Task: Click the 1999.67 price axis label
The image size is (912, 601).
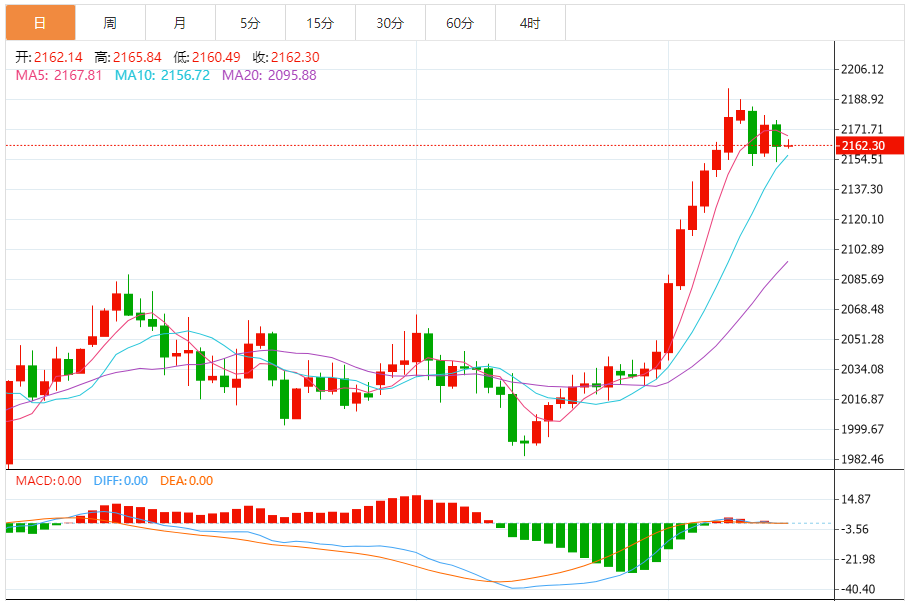Action: click(863, 429)
